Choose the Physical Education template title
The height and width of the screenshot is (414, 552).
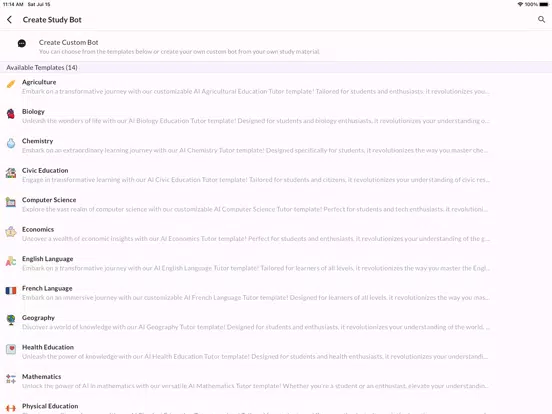[x=50, y=406]
